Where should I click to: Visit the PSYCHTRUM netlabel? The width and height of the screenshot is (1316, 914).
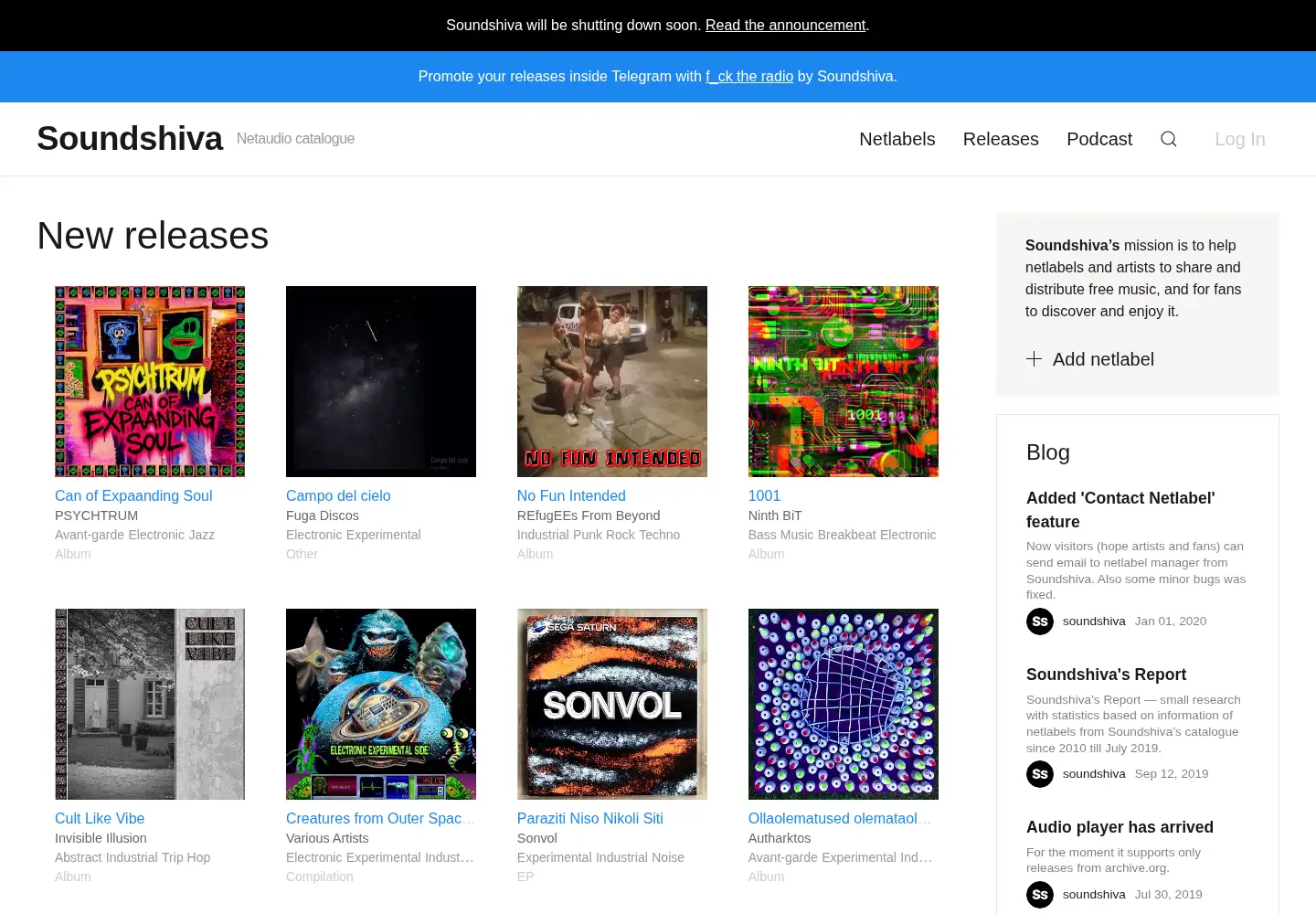(x=96, y=515)
